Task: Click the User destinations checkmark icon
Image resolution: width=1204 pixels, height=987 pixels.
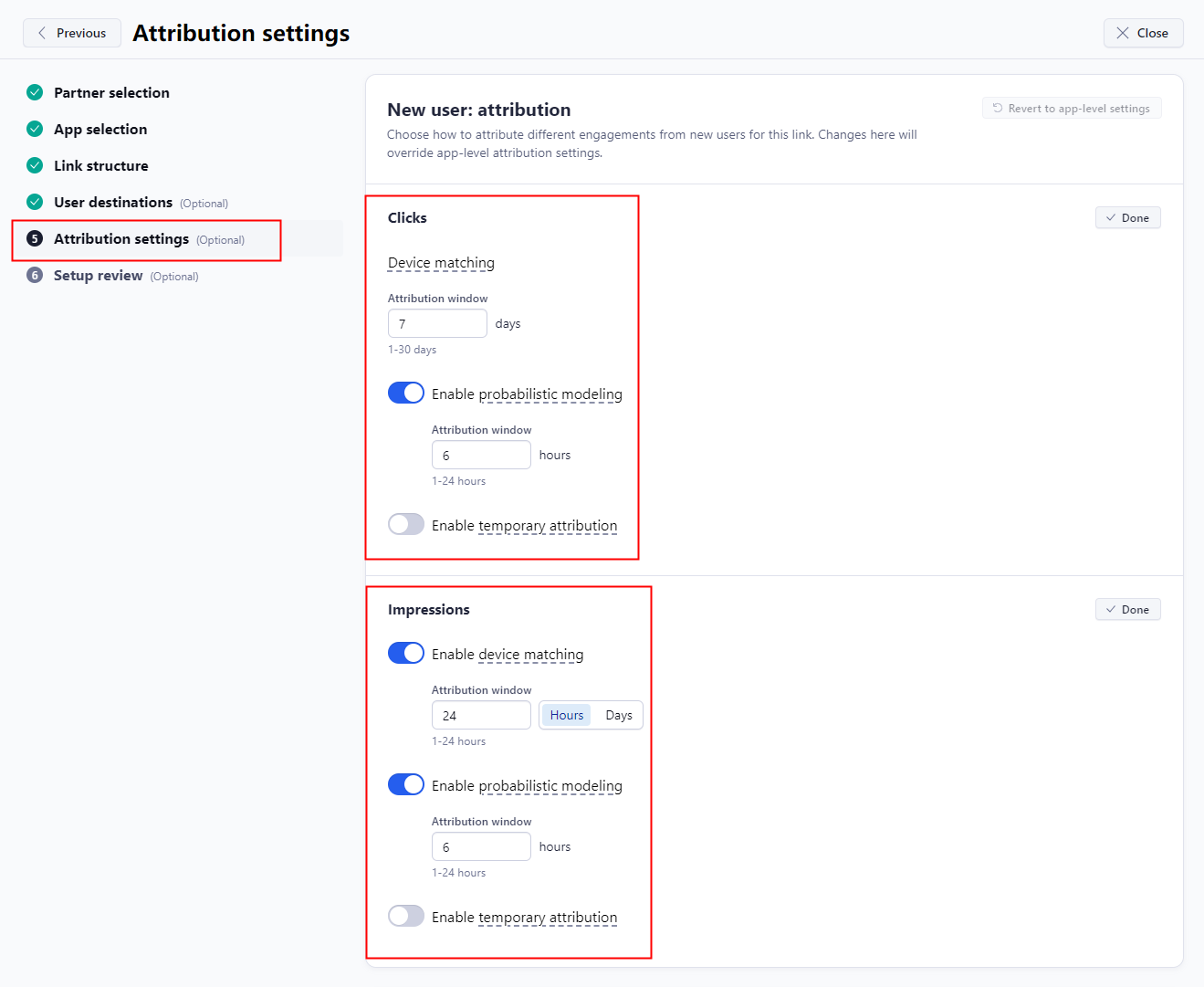Action: (x=34, y=202)
